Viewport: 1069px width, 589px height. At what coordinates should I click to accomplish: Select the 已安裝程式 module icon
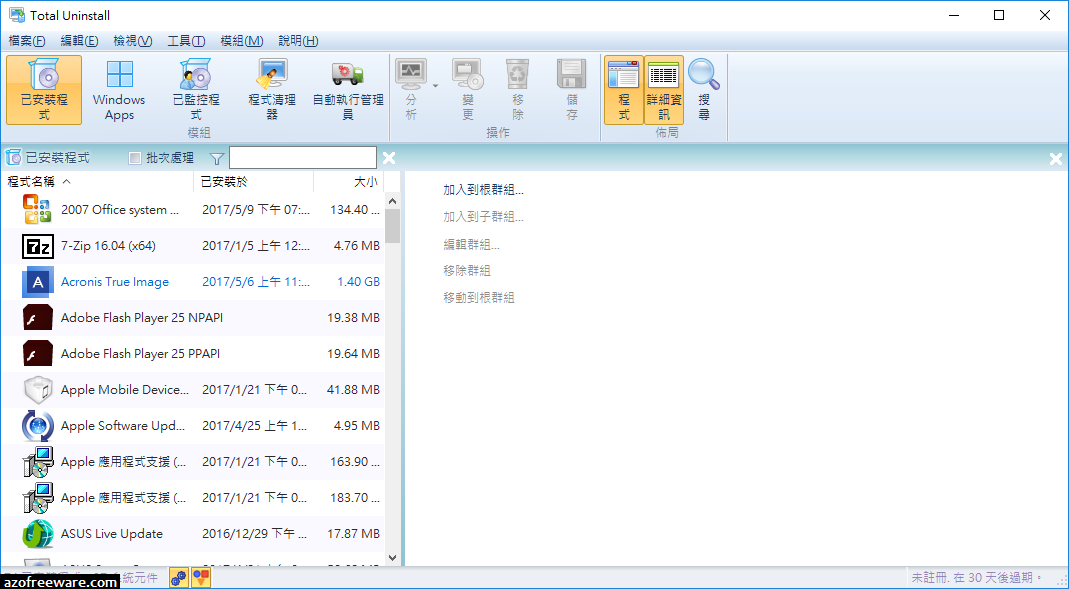(42, 89)
